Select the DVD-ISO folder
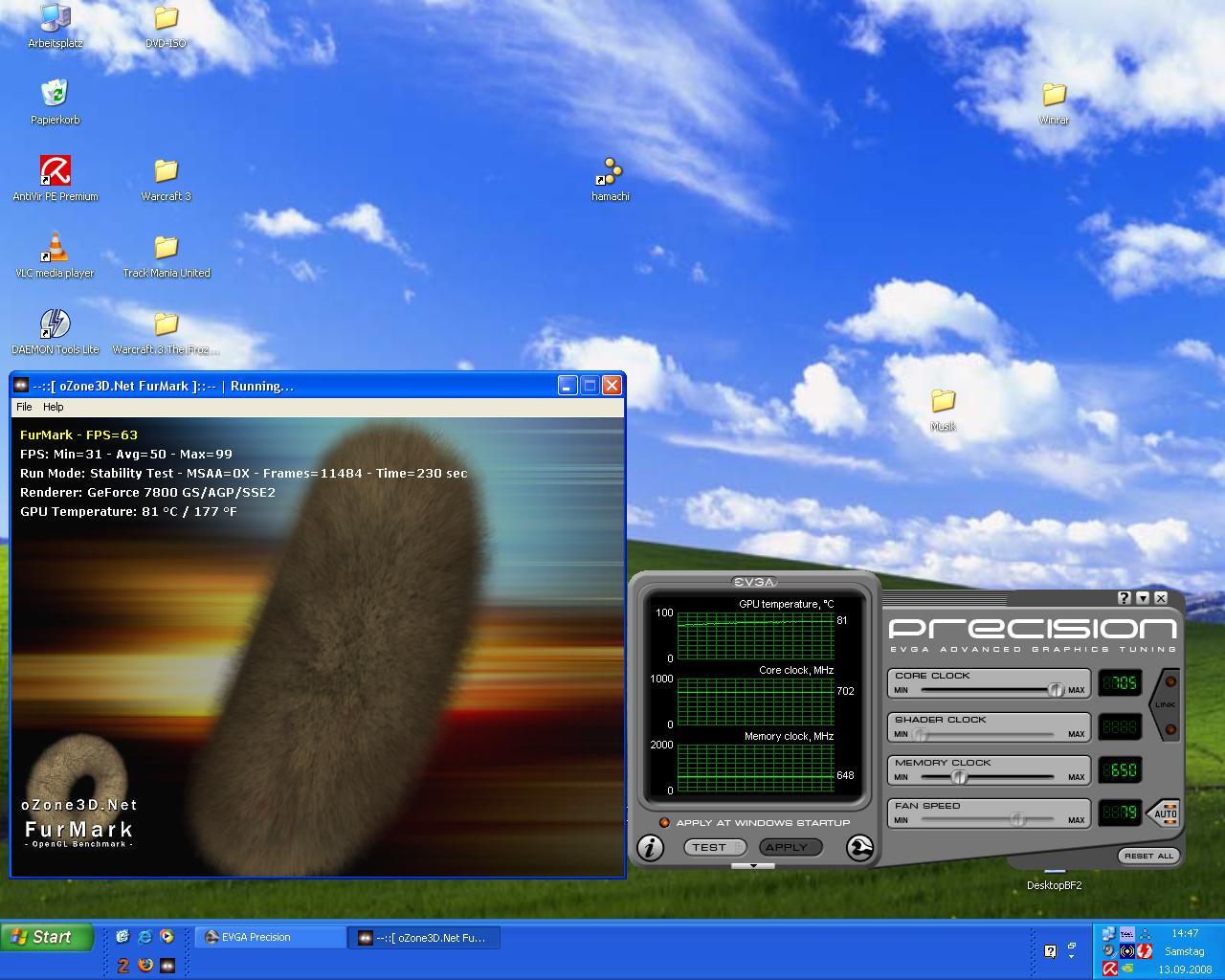This screenshot has height=980, width=1225. coord(166,26)
